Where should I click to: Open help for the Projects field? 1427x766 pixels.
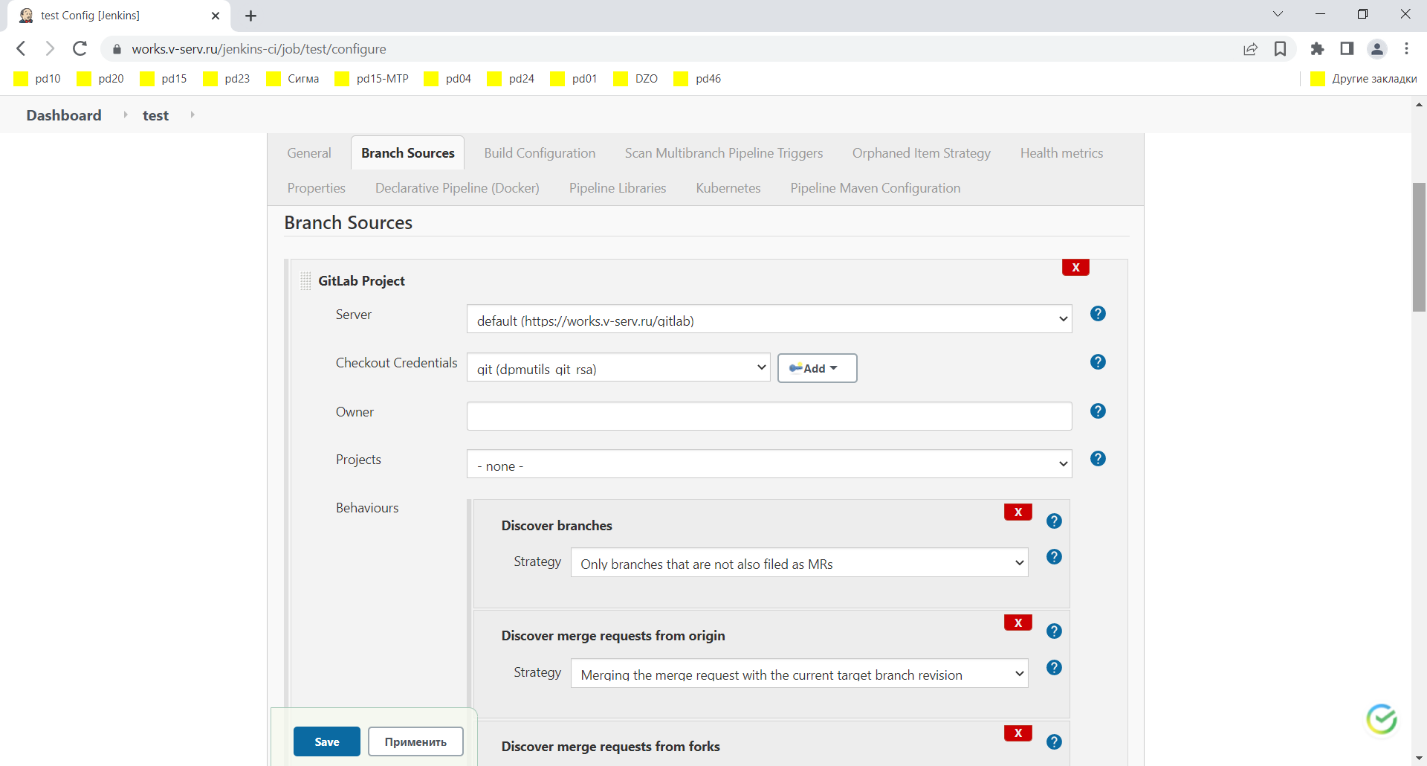[1098, 459]
